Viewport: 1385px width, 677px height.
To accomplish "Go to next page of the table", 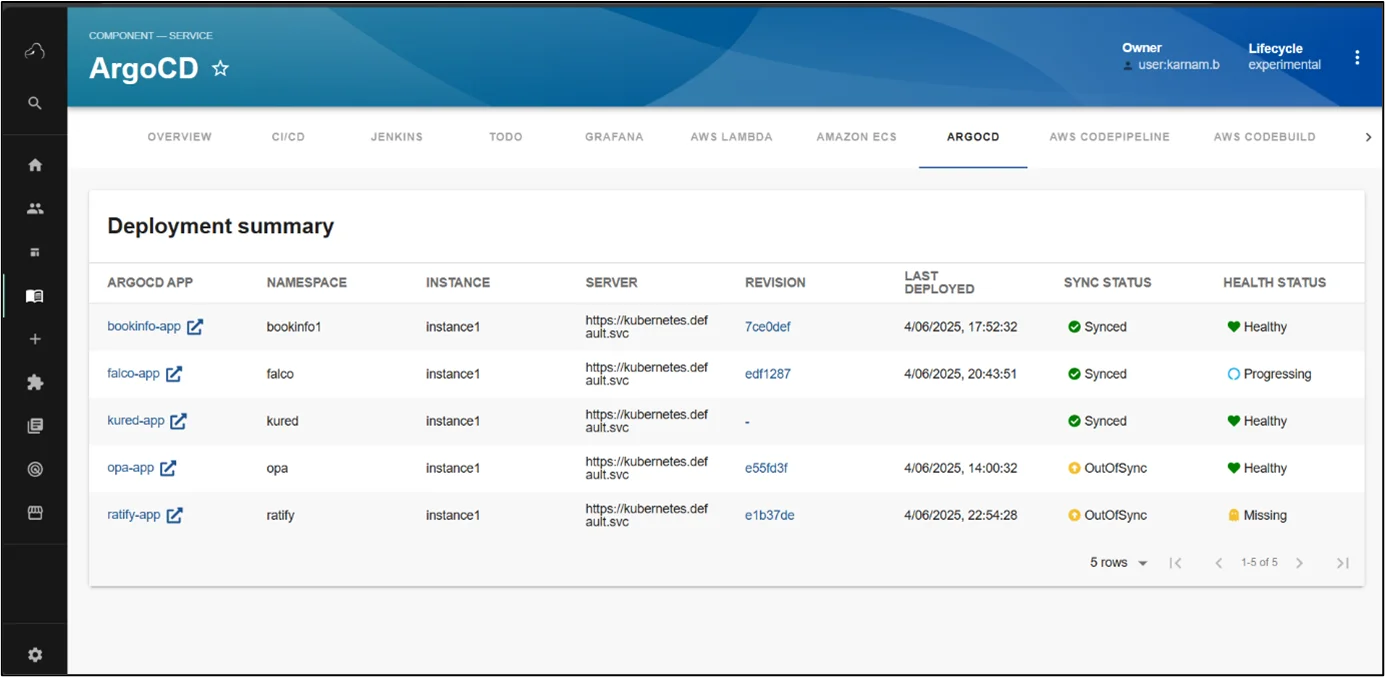I will tap(1299, 563).
